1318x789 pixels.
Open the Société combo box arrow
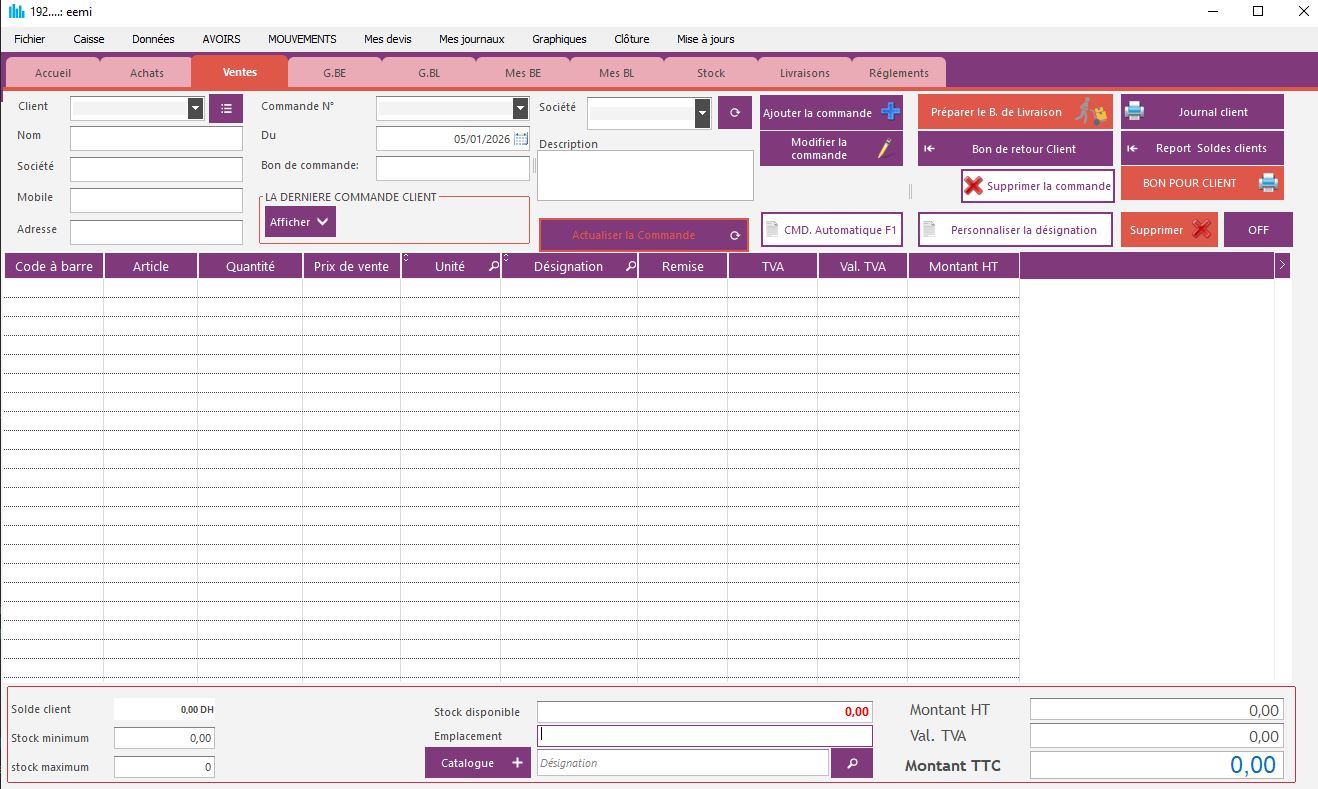(702, 113)
